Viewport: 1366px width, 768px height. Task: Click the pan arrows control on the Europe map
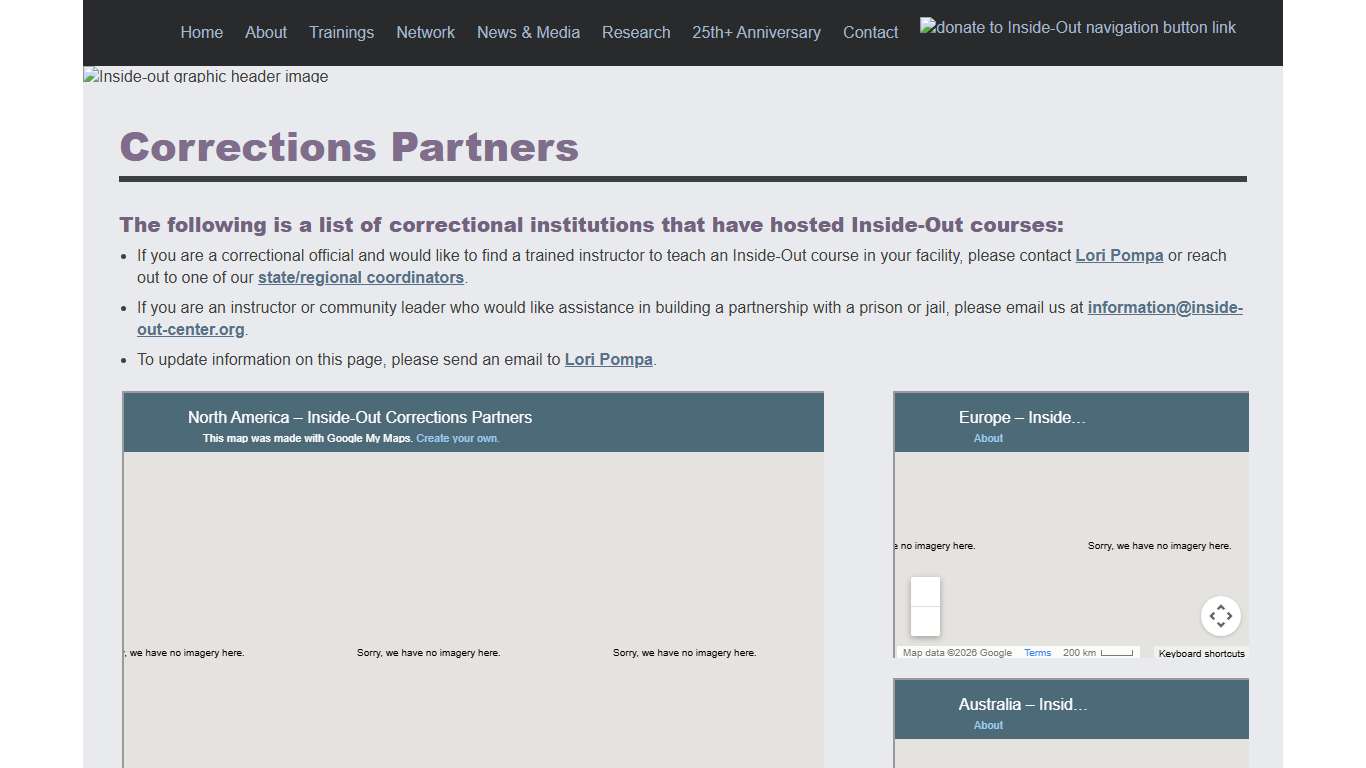point(1221,616)
